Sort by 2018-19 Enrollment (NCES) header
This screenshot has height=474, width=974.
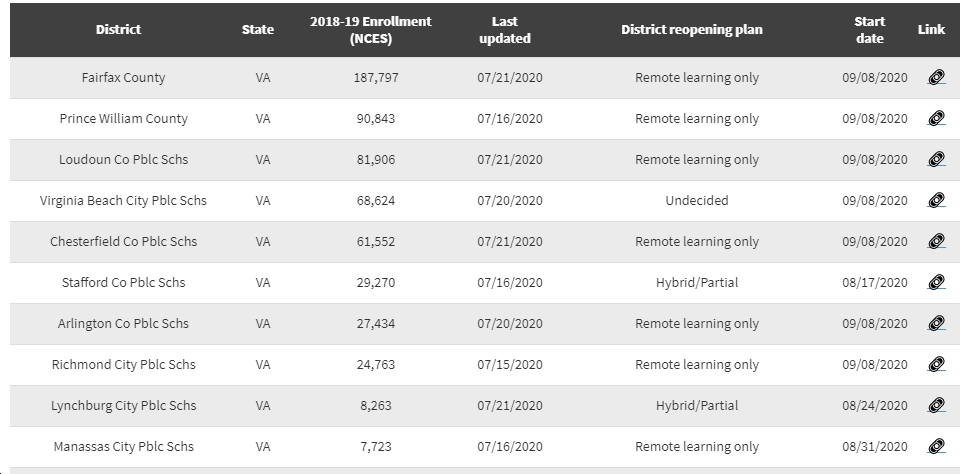tap(371, 30)
